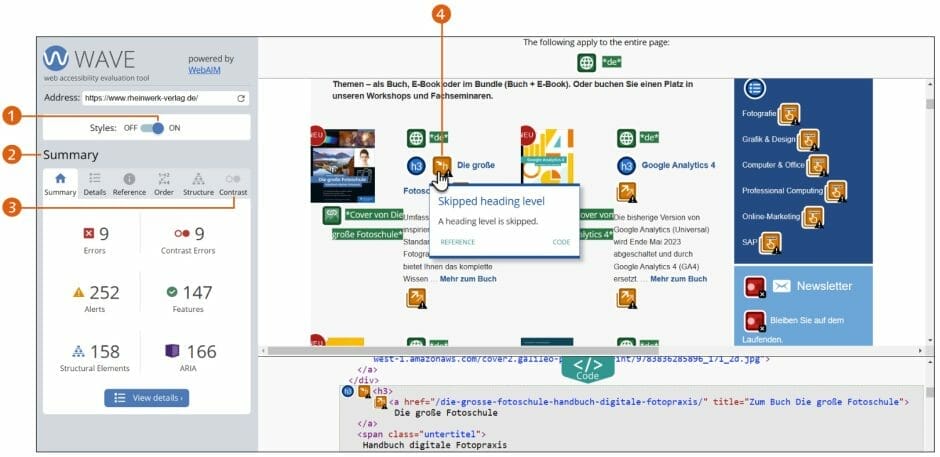Open the Google Analytics 4 heading link
The height and width of the screenshot is (457, 940).
click(x=678, y=165)
